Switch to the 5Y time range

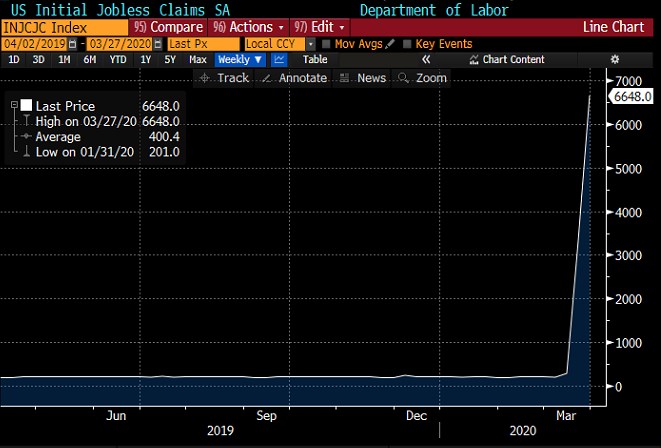pos(171,60)
